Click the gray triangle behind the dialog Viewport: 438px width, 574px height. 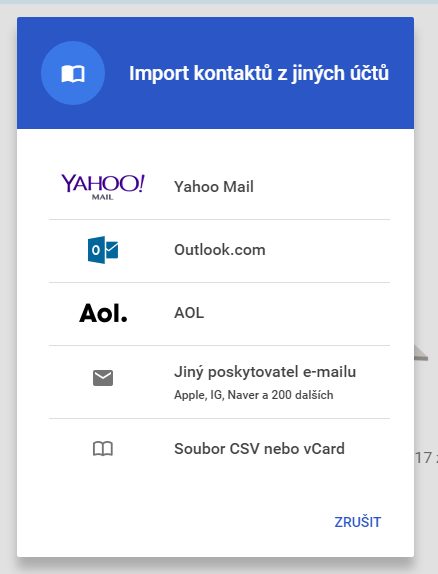420,352
